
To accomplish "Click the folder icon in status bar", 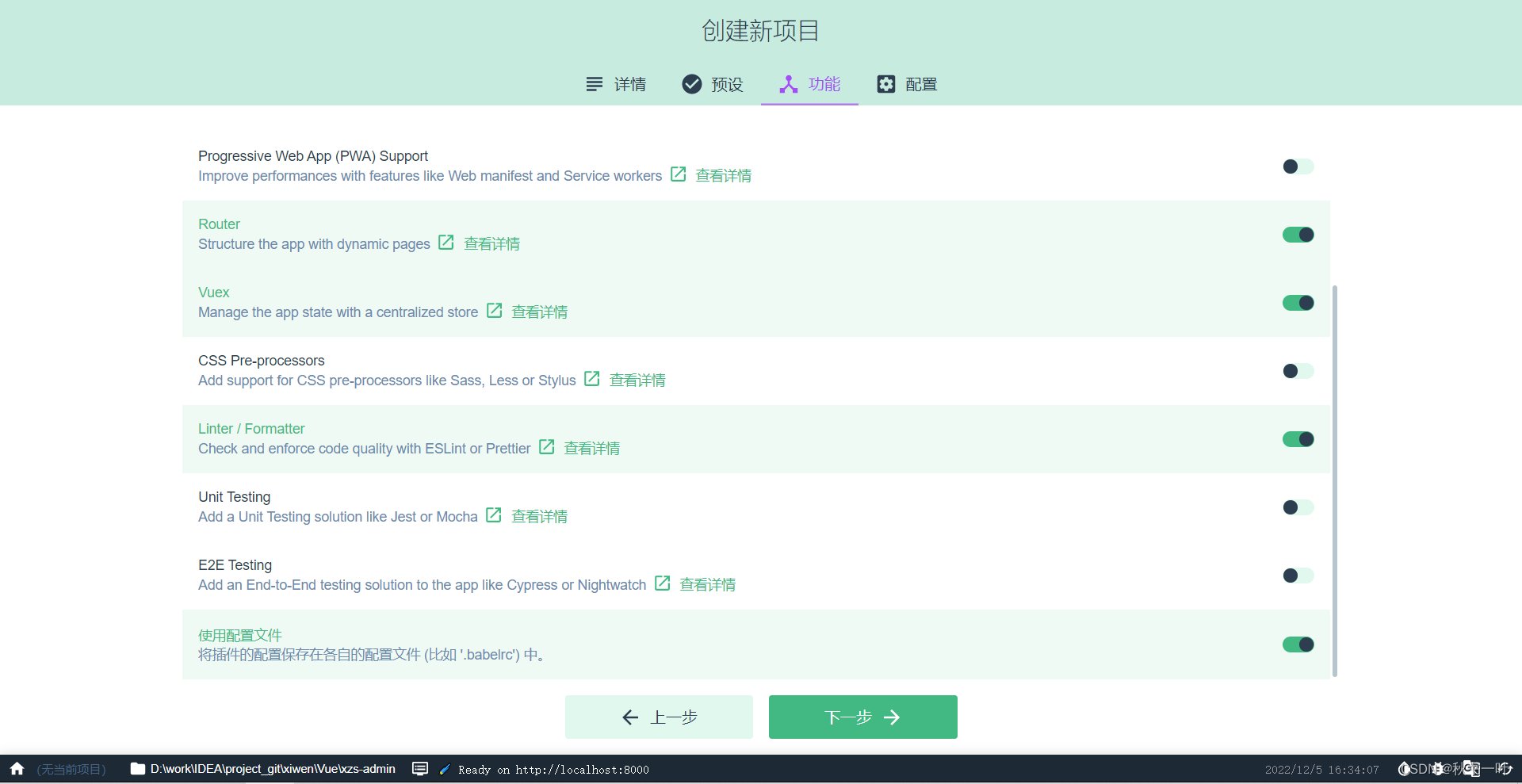I will point(138,769).
